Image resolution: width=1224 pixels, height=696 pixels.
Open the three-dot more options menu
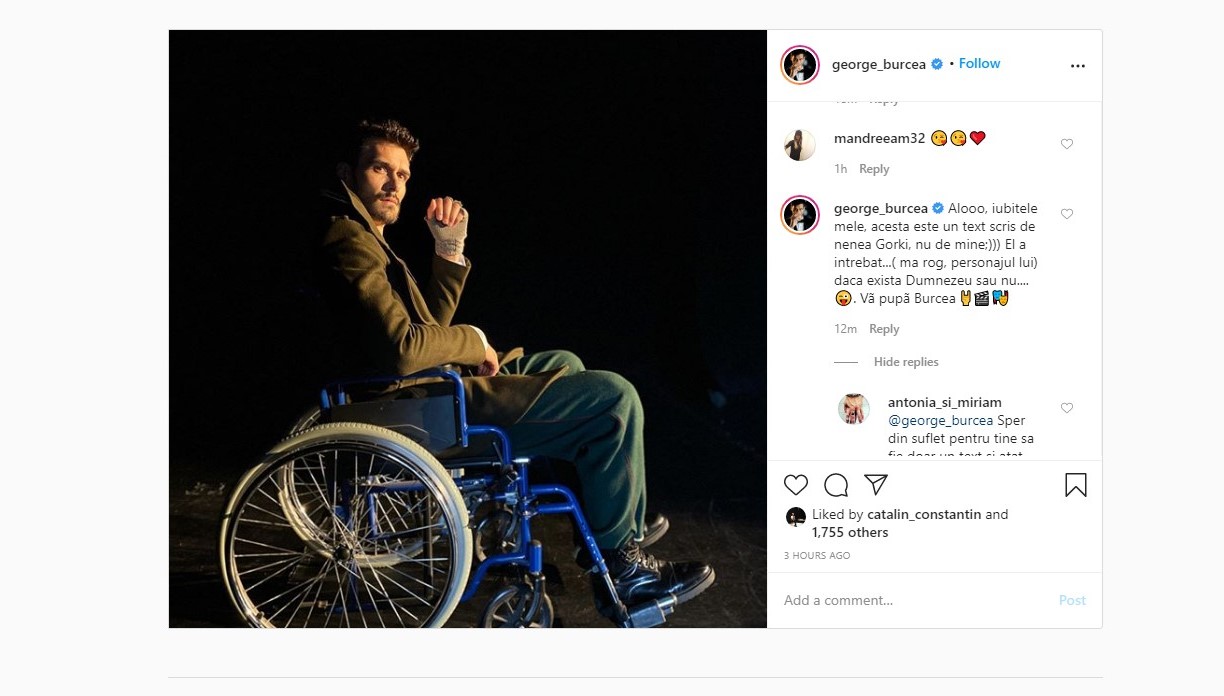coord(1077,66)
